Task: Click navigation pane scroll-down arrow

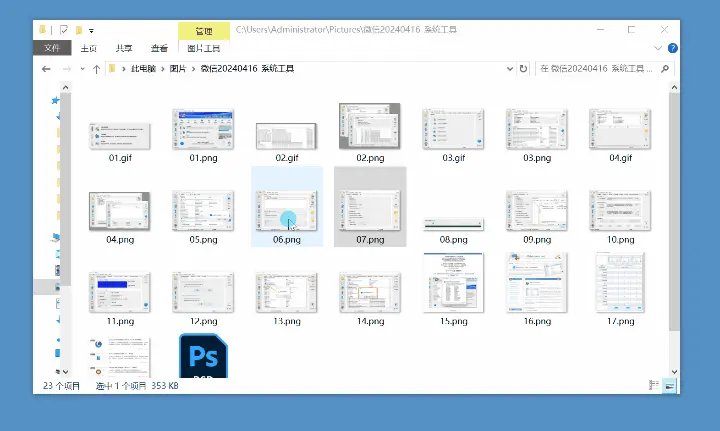Action: [x=65, y=372]
